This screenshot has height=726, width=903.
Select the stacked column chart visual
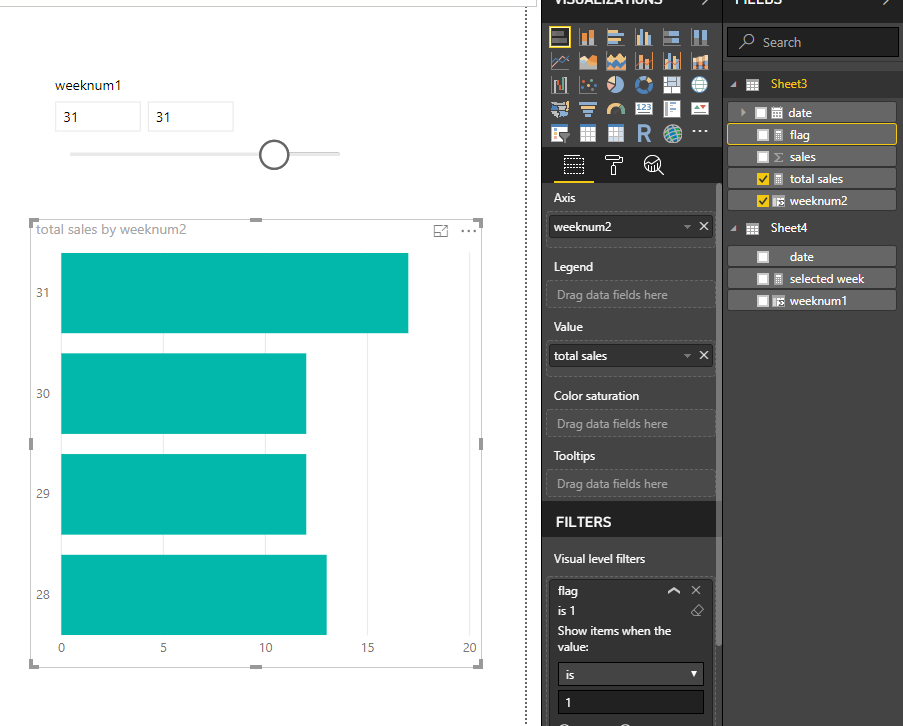point(587,37)
